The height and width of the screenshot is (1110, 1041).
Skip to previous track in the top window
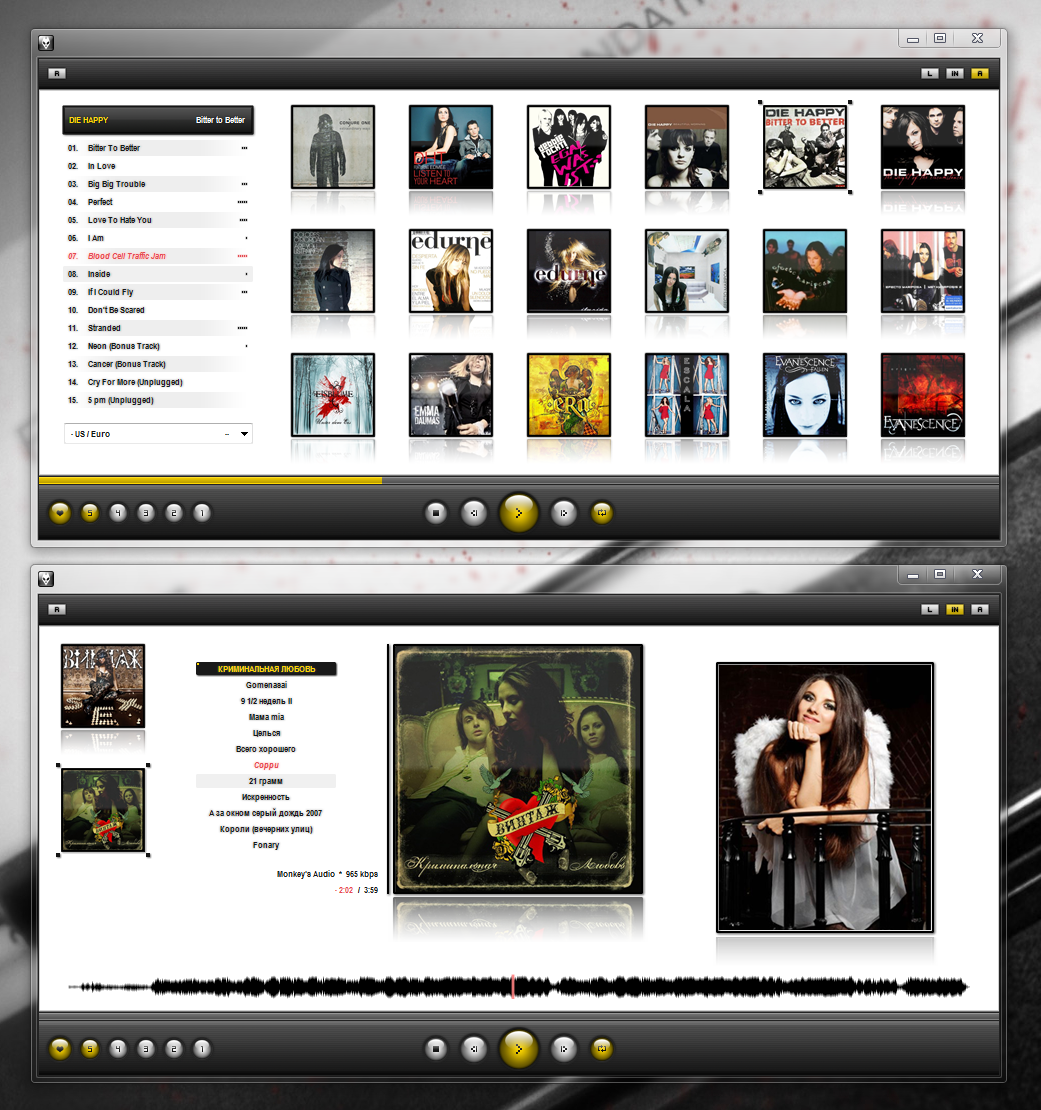(473, 513)
